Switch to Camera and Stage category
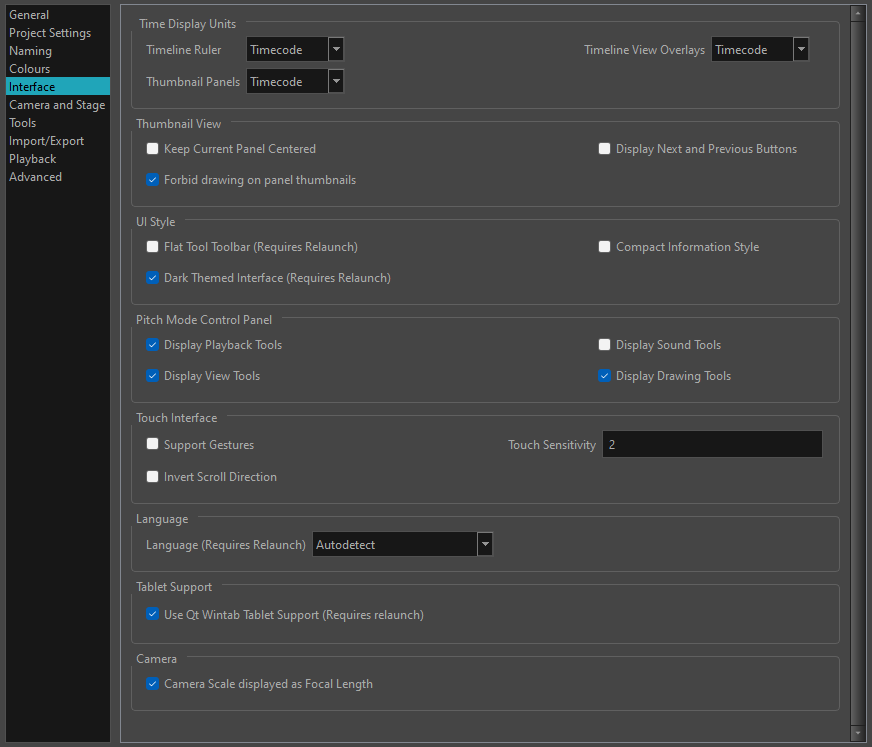The width and height of the screenshot is (872, 747). pos(57,105)
